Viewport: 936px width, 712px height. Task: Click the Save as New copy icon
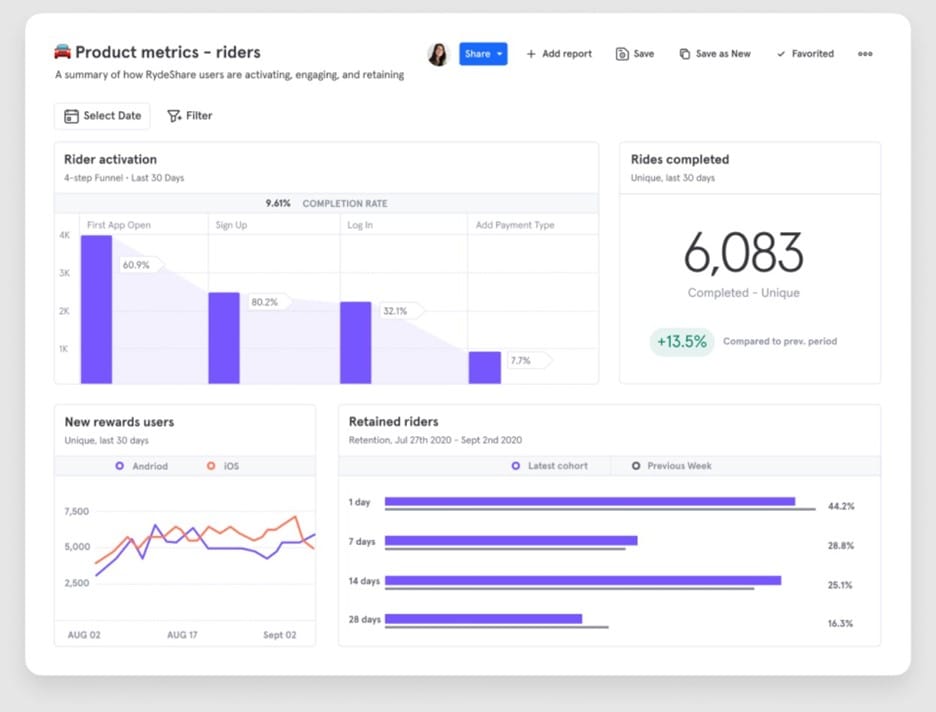684,54
